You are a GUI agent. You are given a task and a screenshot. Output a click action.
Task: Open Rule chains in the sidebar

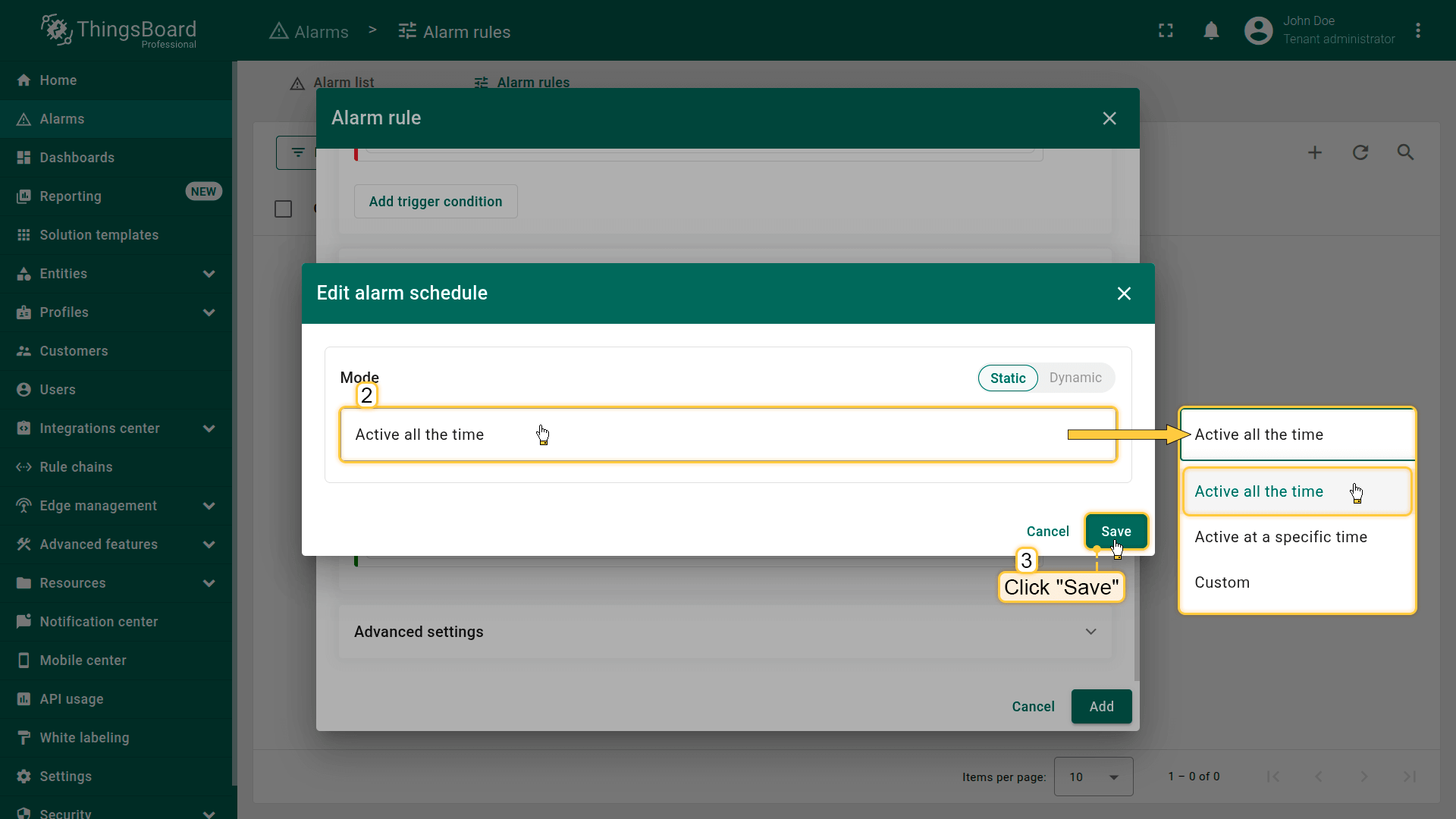[76, 467]
